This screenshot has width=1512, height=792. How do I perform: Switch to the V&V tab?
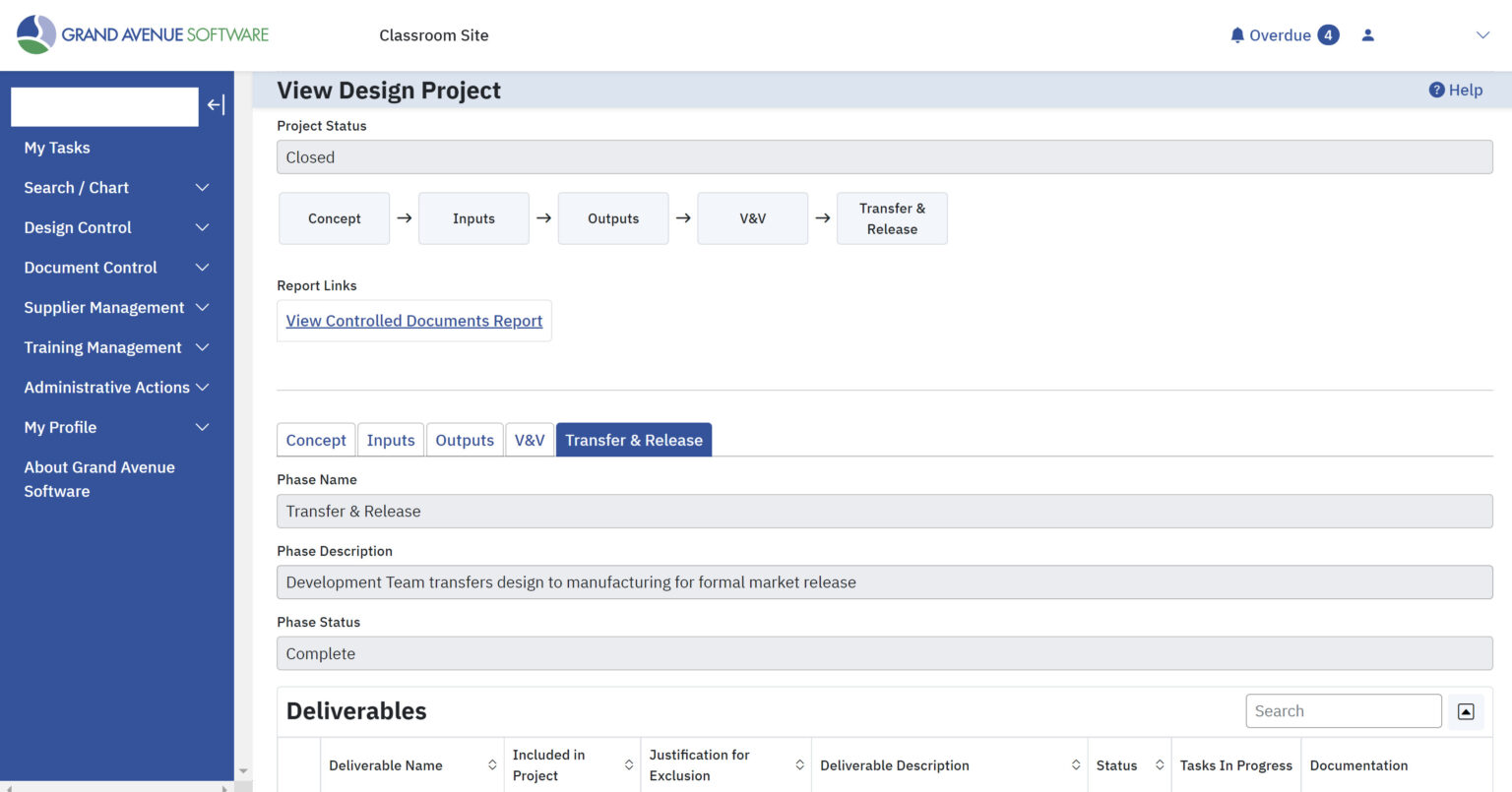(530, 440)
